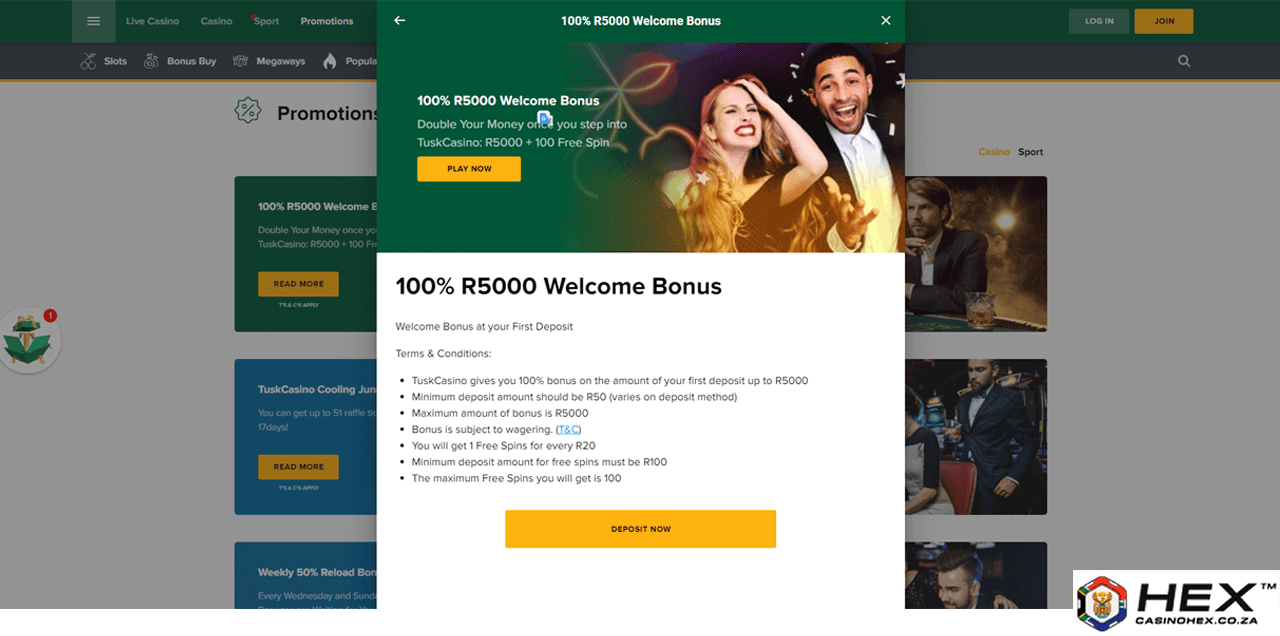The width and height of the screenshot is (1280, 636).
Task: Click READ MORE on the Welcome Bonus card
Action: (298, 284)
